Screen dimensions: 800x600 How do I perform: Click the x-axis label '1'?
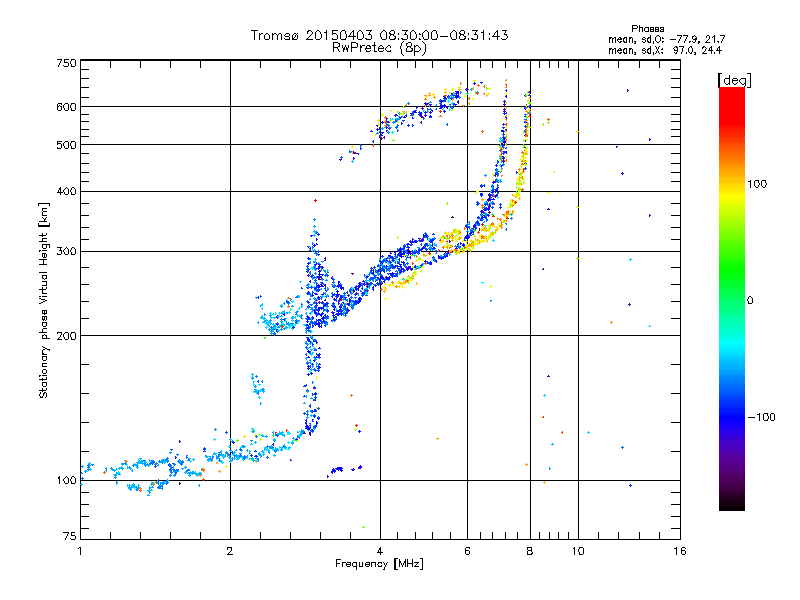tap(80, 551)
